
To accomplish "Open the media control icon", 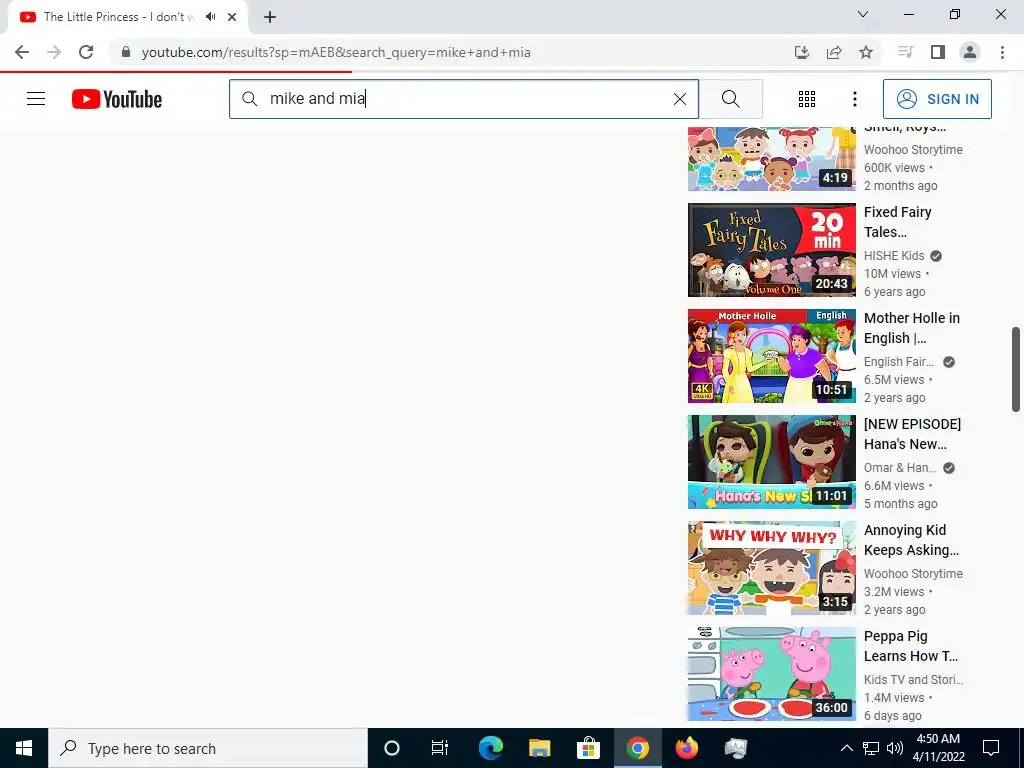I will tap(905, 52).
